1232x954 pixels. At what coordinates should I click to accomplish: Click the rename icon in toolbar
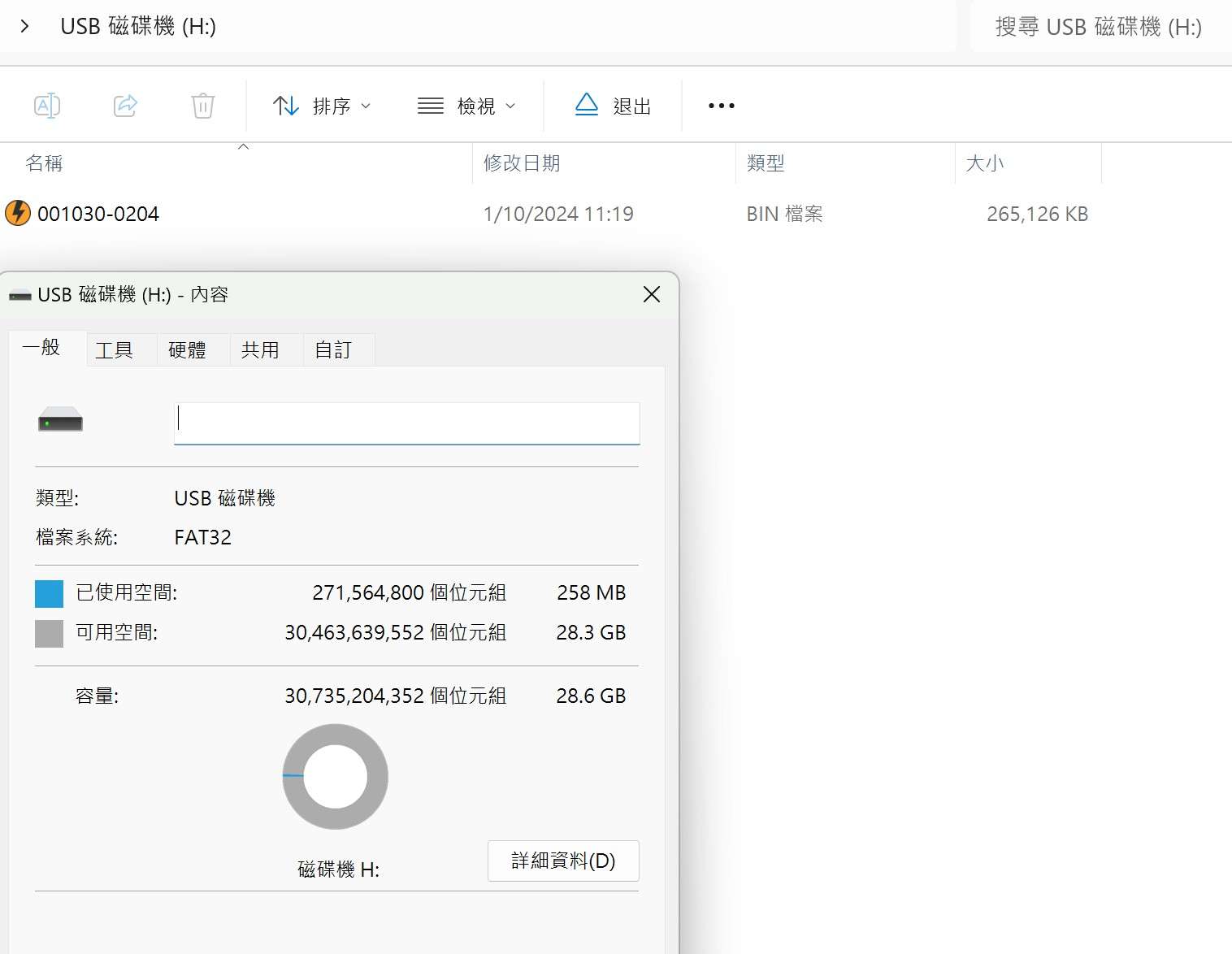pyautogui.click(x=47, y=106)
